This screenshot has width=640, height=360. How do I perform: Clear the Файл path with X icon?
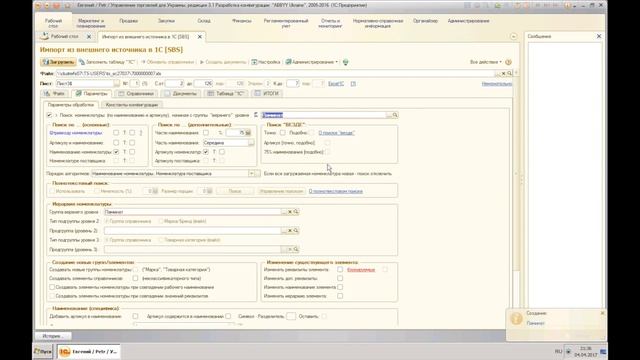coord(503,73)
